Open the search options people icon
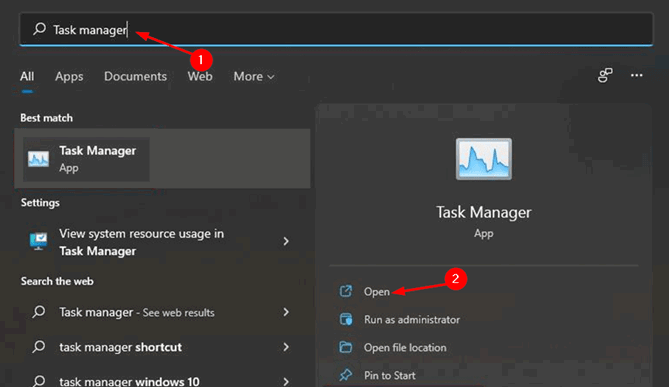The image size is (669, 387). pos(605,76)
